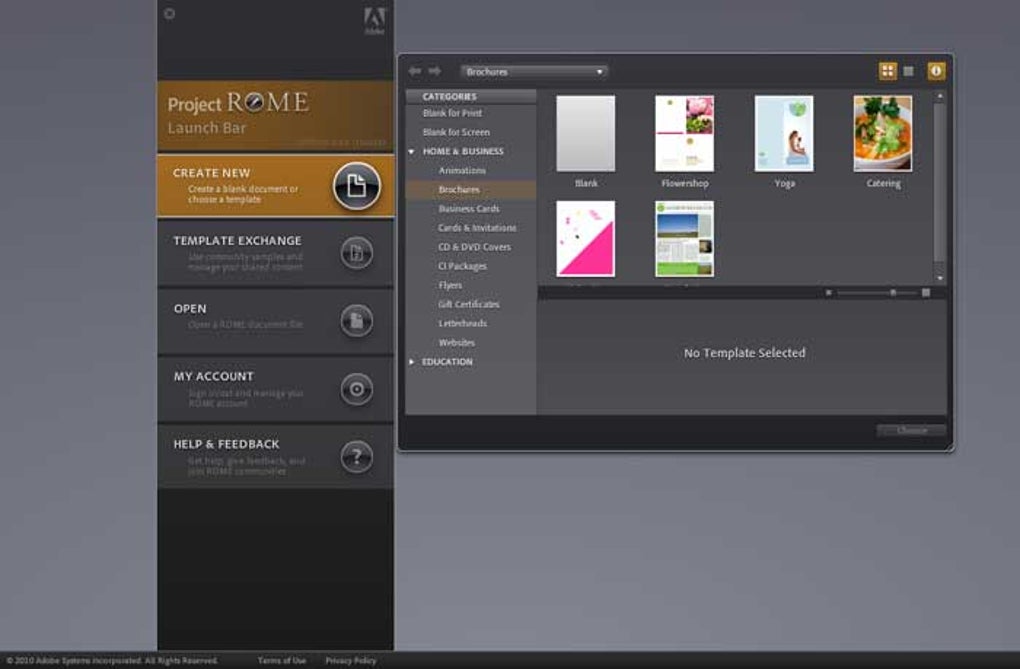Select the Animations category

click(462, 171)
